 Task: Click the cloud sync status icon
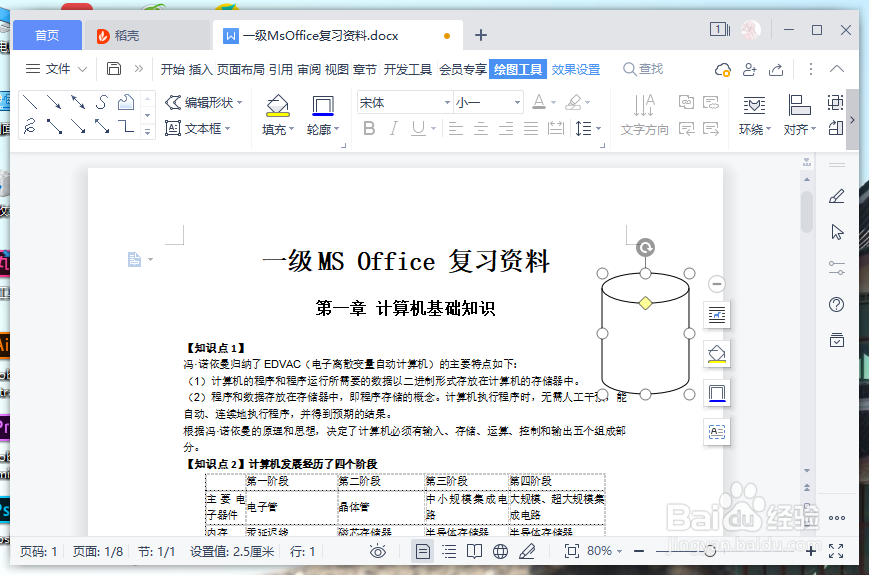coord(722,69)
